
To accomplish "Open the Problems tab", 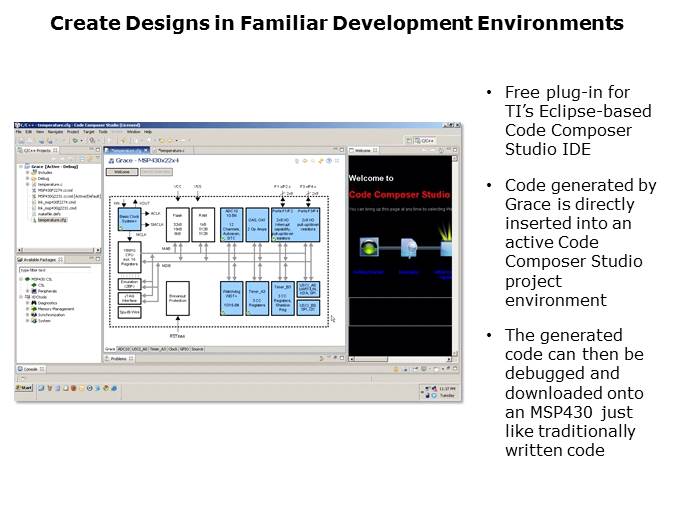I will 117,357.
